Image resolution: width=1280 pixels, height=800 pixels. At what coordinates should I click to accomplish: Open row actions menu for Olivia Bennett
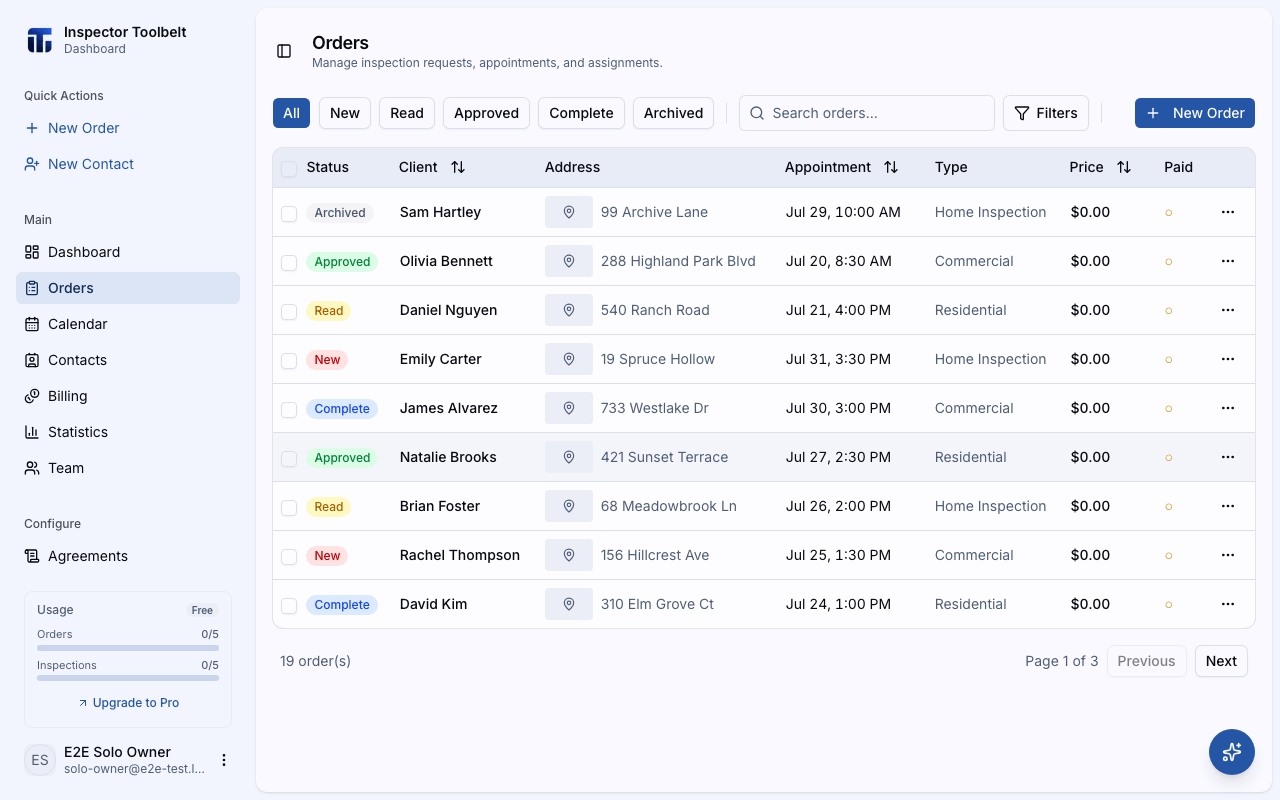pyautogui.click(x=1228, y=261)
